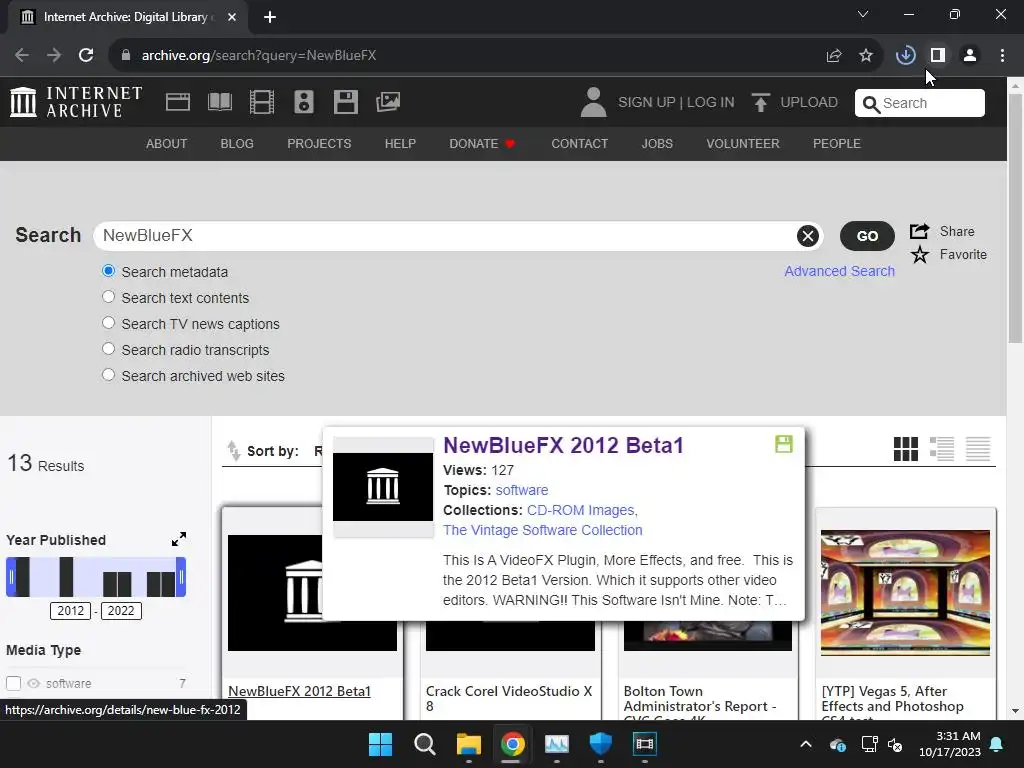This screenshot has width=1024, height=768.
Task: Open a new browser tab
Action: pyautogui.click(x=270, y=17)
